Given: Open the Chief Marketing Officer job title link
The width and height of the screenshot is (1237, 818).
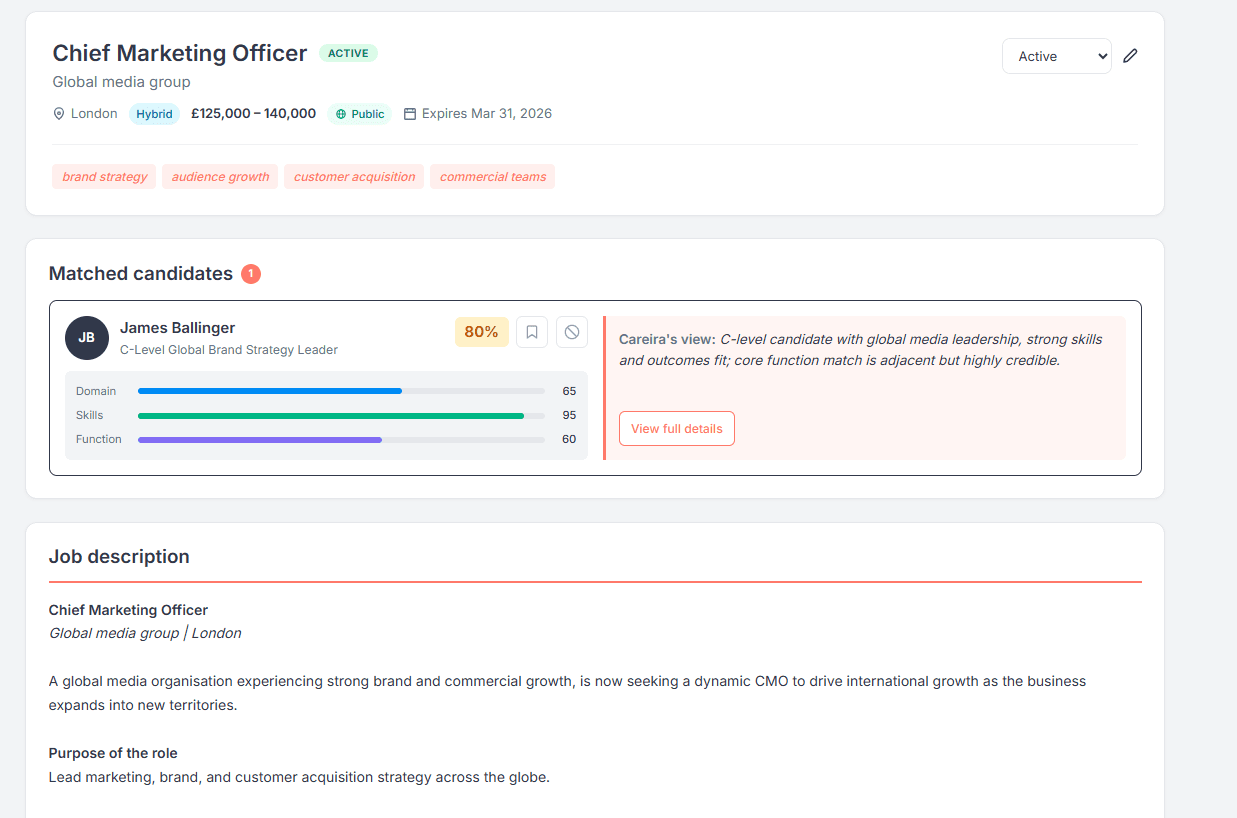Looking at the screenshot, I should (179, 52).
